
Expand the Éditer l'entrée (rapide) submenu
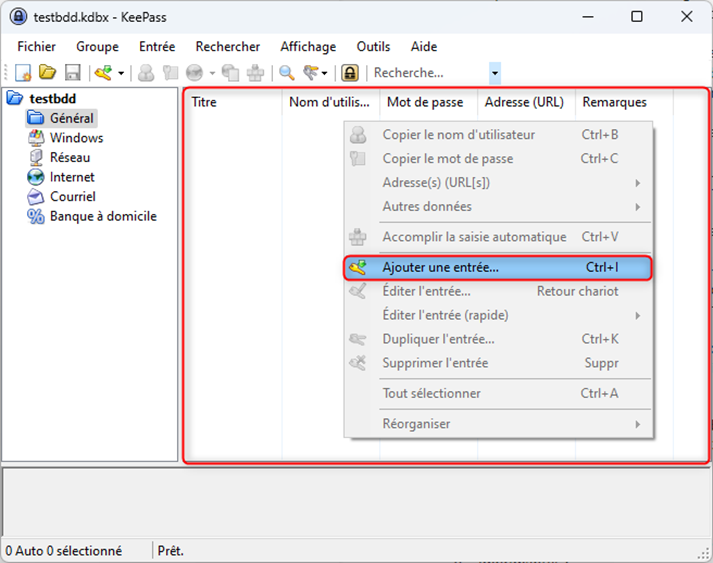[x=498, y=315]
